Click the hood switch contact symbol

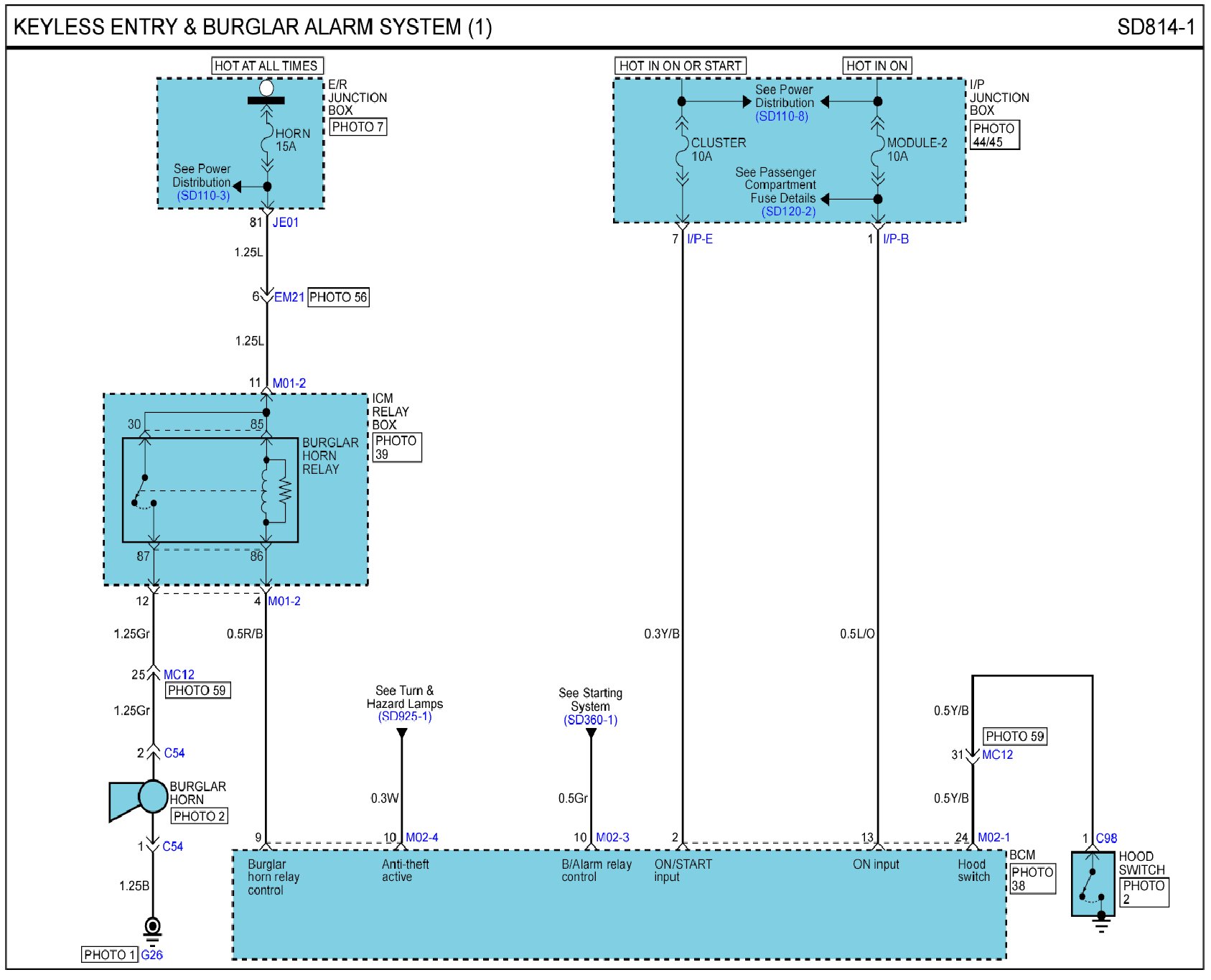[x=1092, y=886]
